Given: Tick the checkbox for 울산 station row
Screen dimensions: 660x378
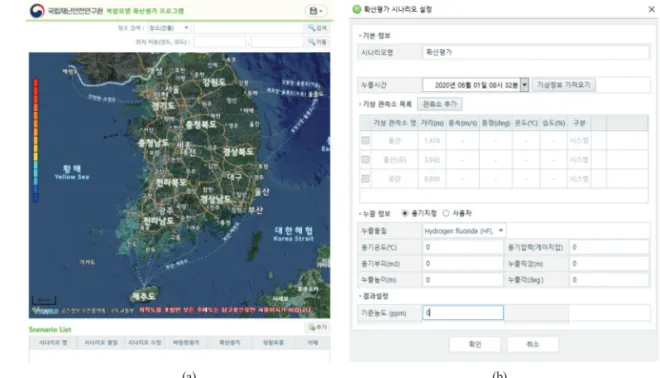Looking at the screenshot, I should coord(365,141).
